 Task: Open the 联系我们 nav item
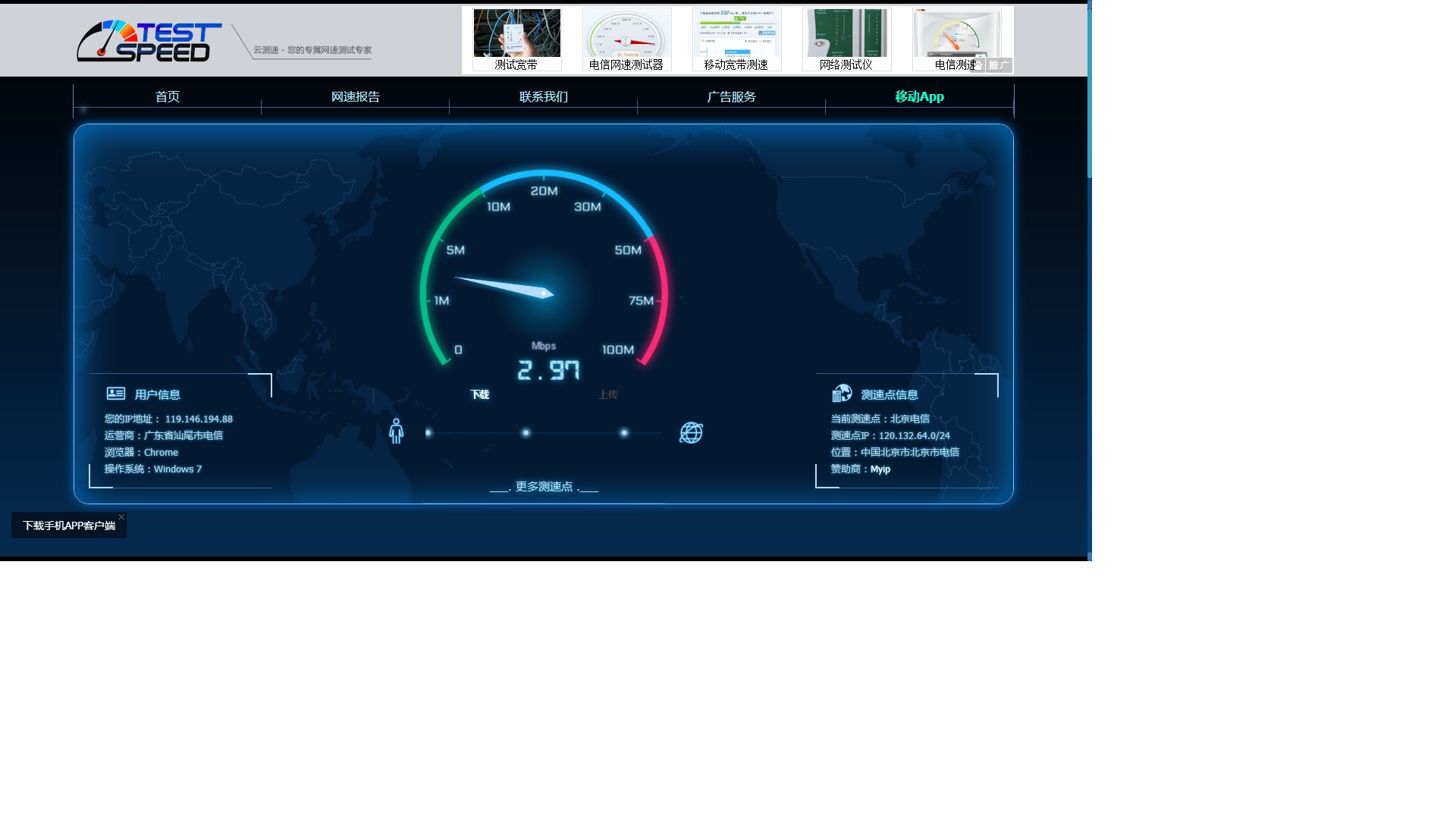coord(544,97)
